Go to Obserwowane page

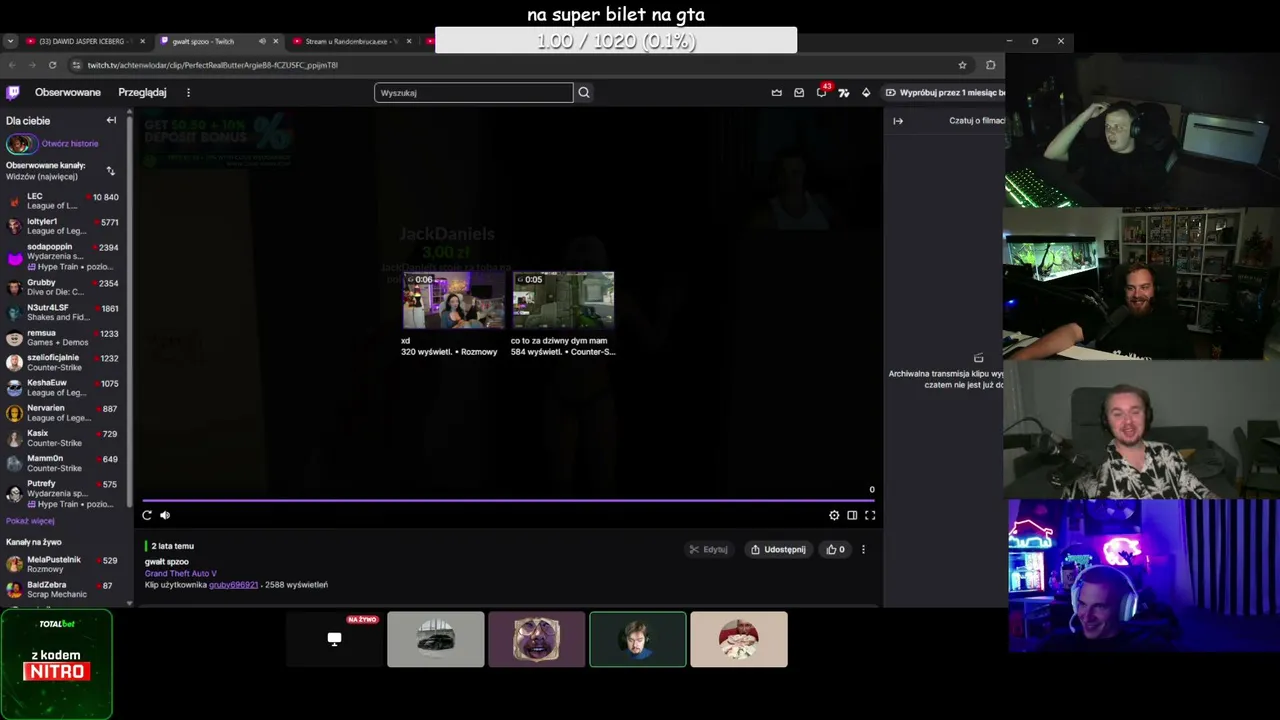pyautogui.click(x=68, y=92)
